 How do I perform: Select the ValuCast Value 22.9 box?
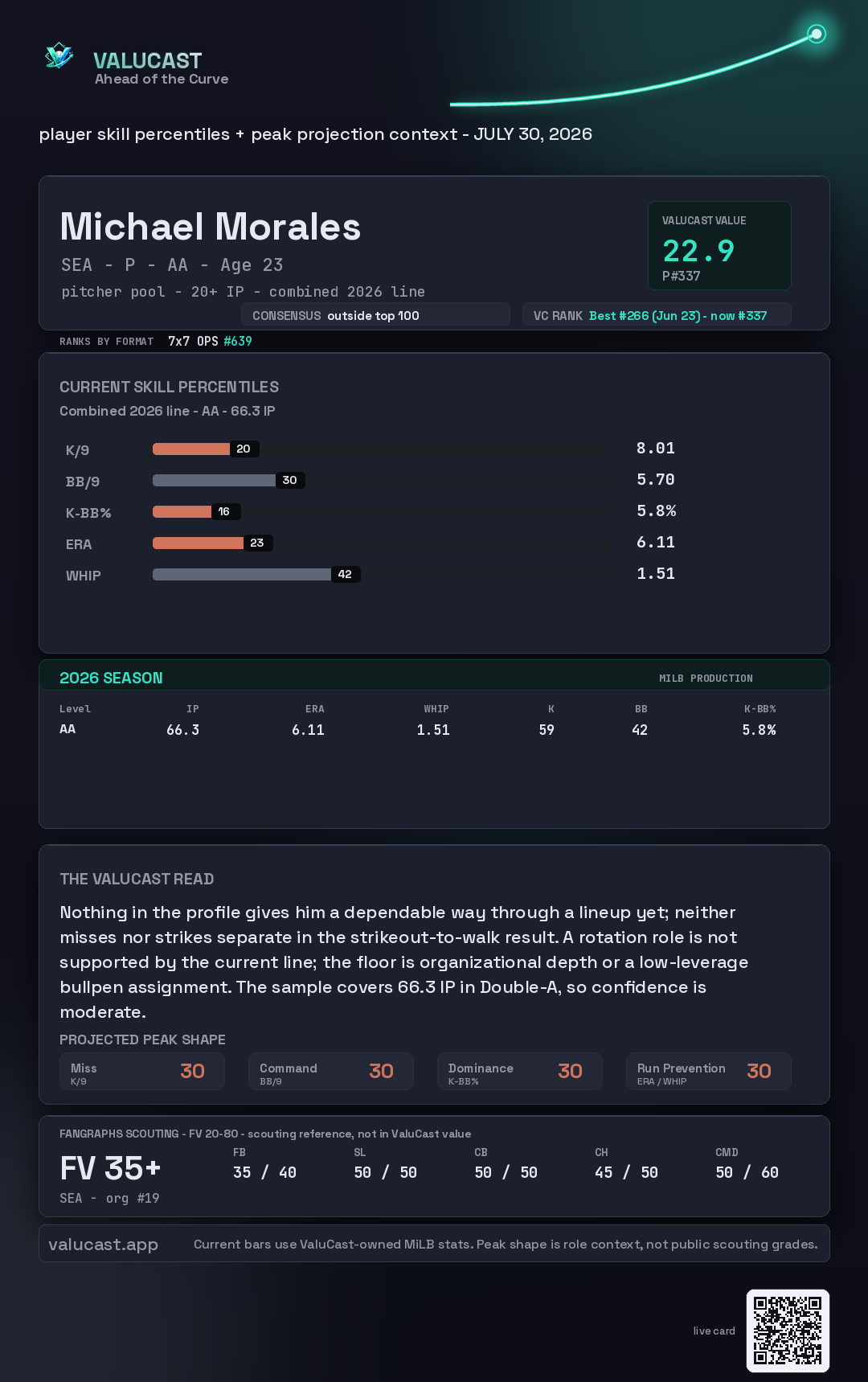pyautogui.click(x=719, y=245)
